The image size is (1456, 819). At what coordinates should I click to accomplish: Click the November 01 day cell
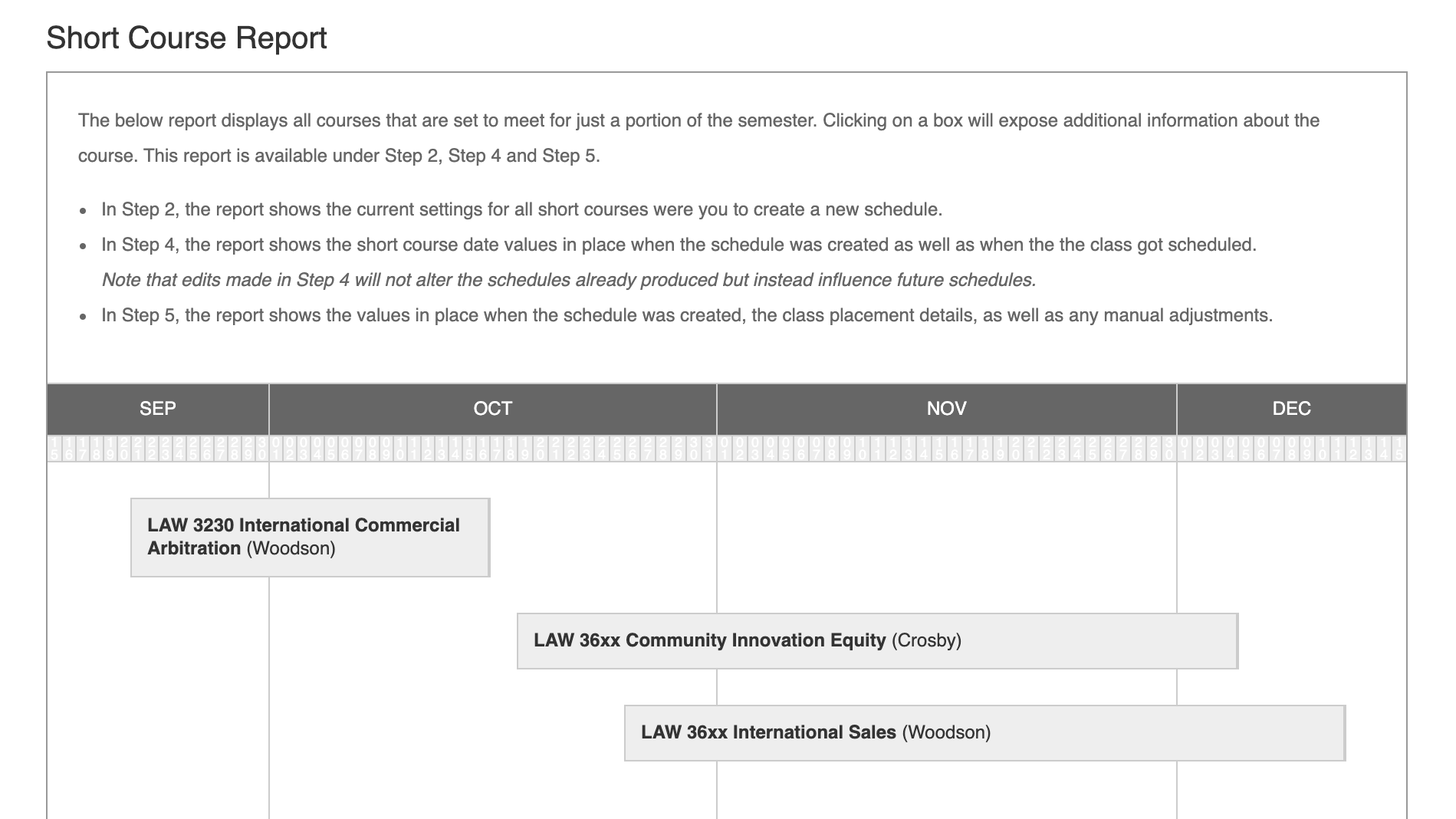click(x=725, y=449)
